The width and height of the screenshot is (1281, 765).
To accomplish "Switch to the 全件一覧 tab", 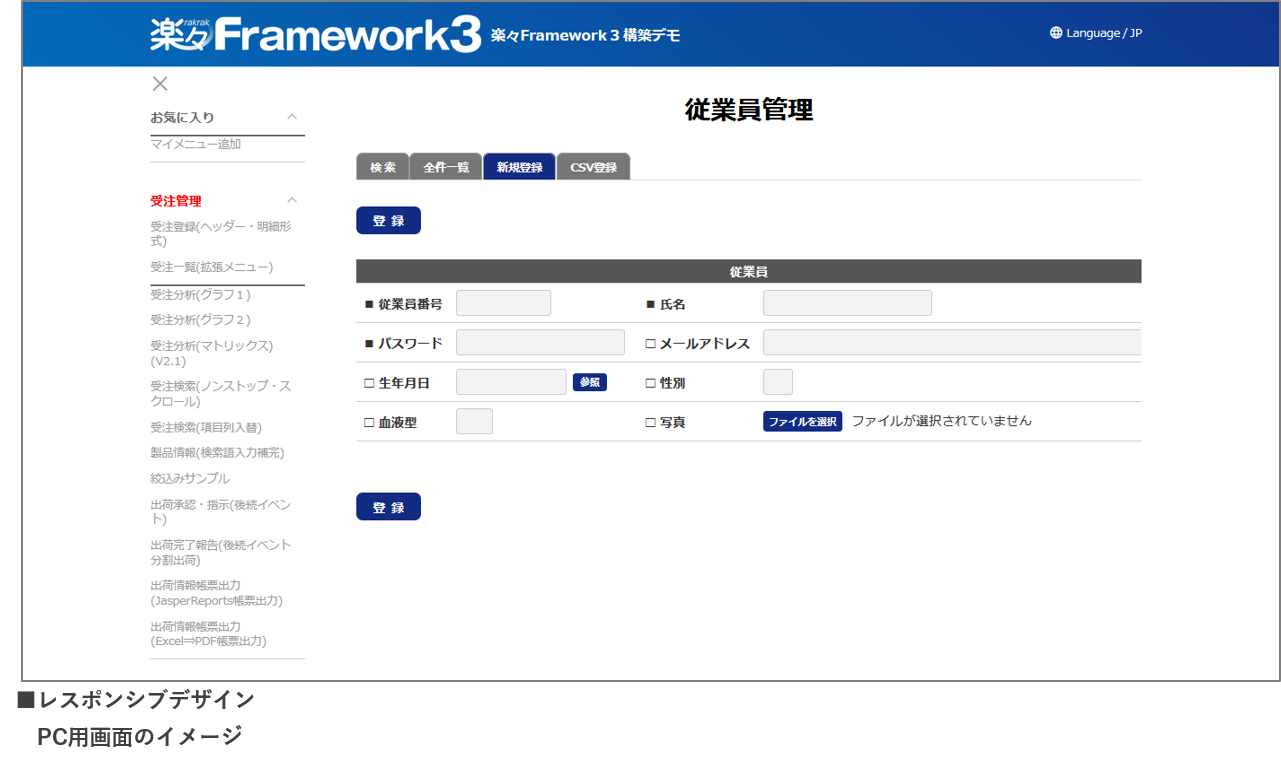I will point(446,167).
